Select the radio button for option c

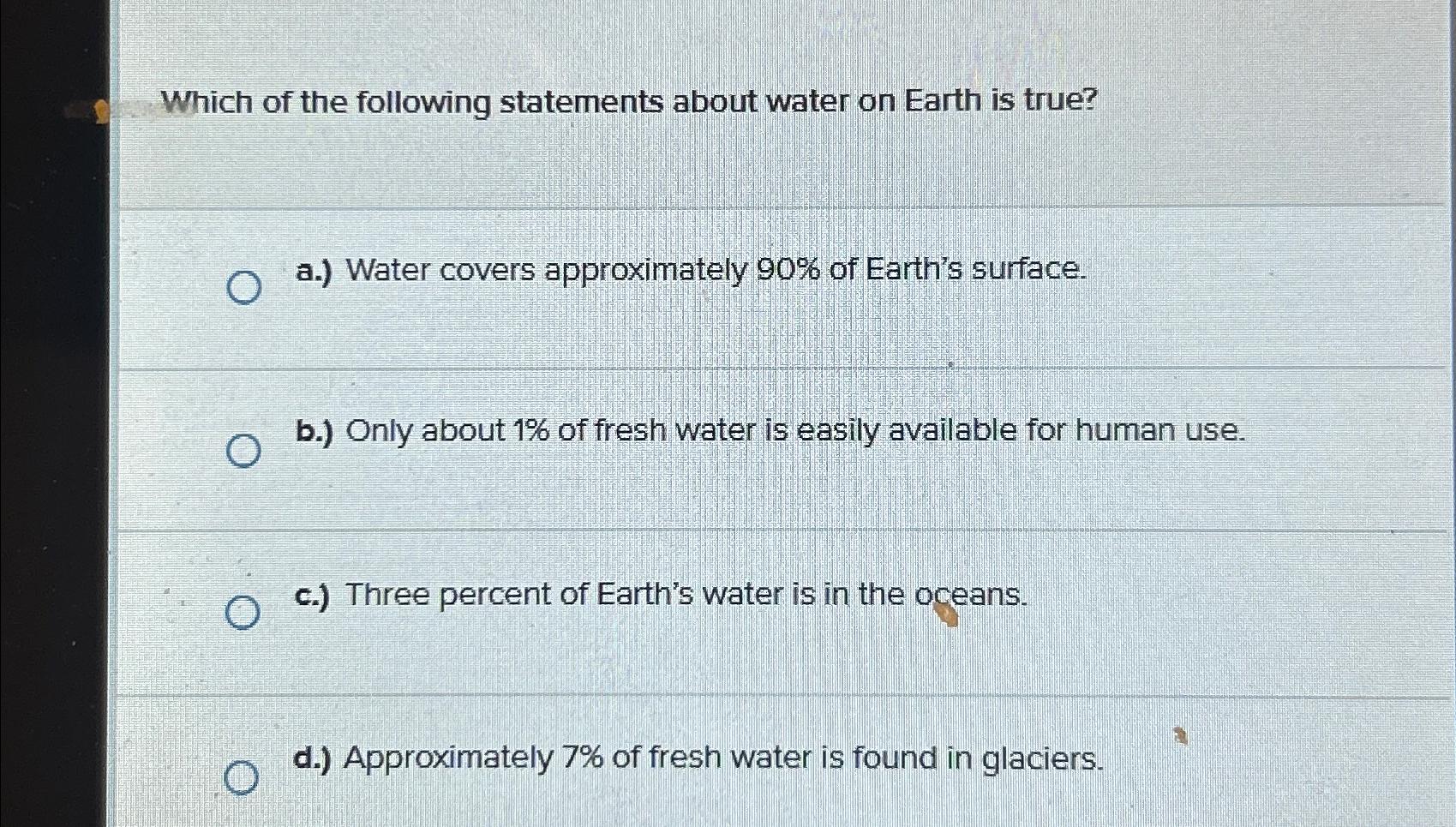click(244, 613)
